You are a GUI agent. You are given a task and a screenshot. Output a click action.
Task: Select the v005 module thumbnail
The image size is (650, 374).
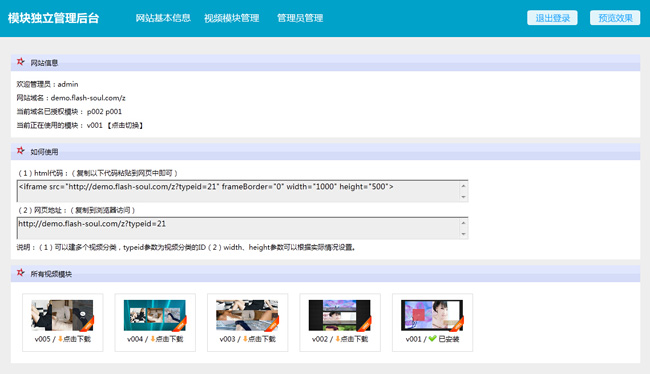63,315
